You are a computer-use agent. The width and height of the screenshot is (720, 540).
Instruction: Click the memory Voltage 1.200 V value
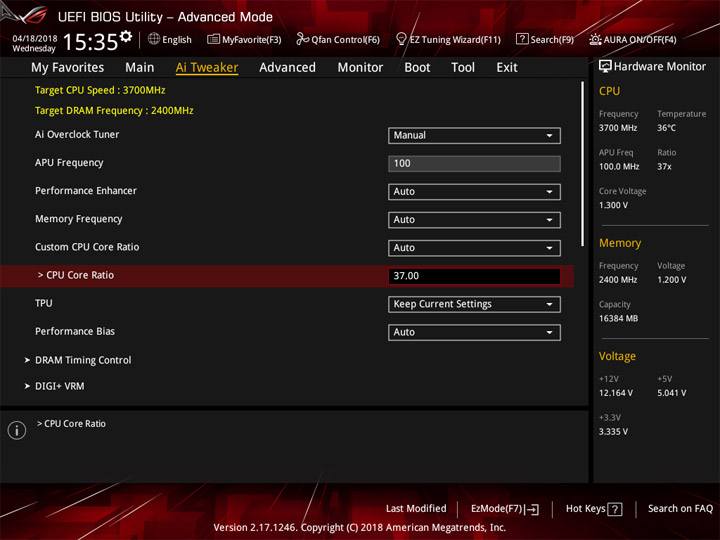[671, 280]
